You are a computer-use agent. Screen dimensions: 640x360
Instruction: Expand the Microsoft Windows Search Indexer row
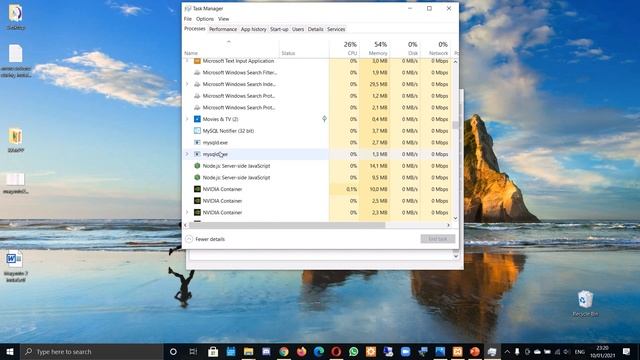point(187,84)
